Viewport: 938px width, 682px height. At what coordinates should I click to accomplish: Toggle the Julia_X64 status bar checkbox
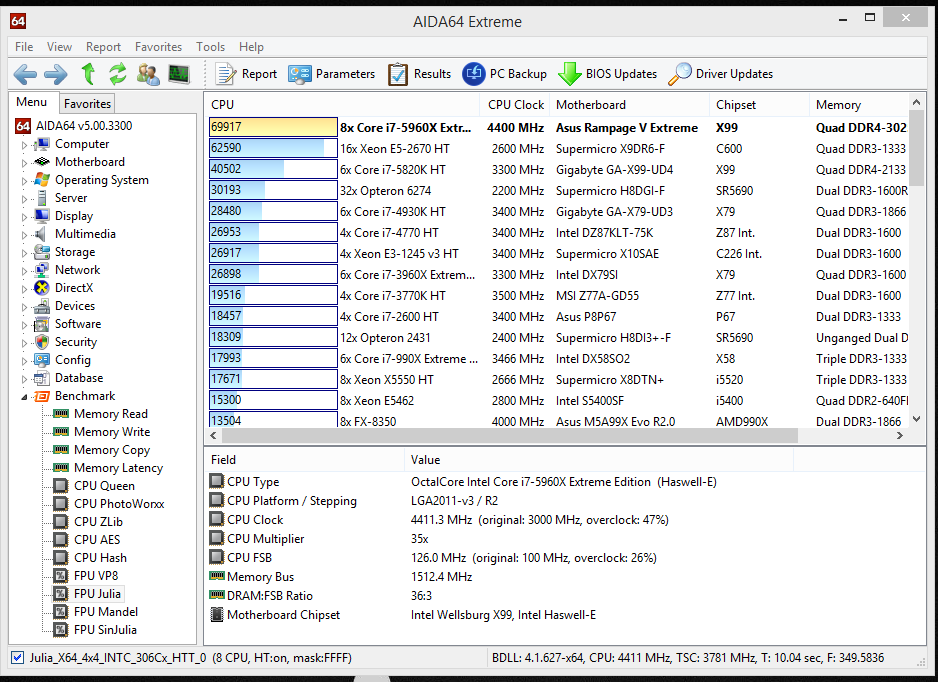tap(17, 657)
